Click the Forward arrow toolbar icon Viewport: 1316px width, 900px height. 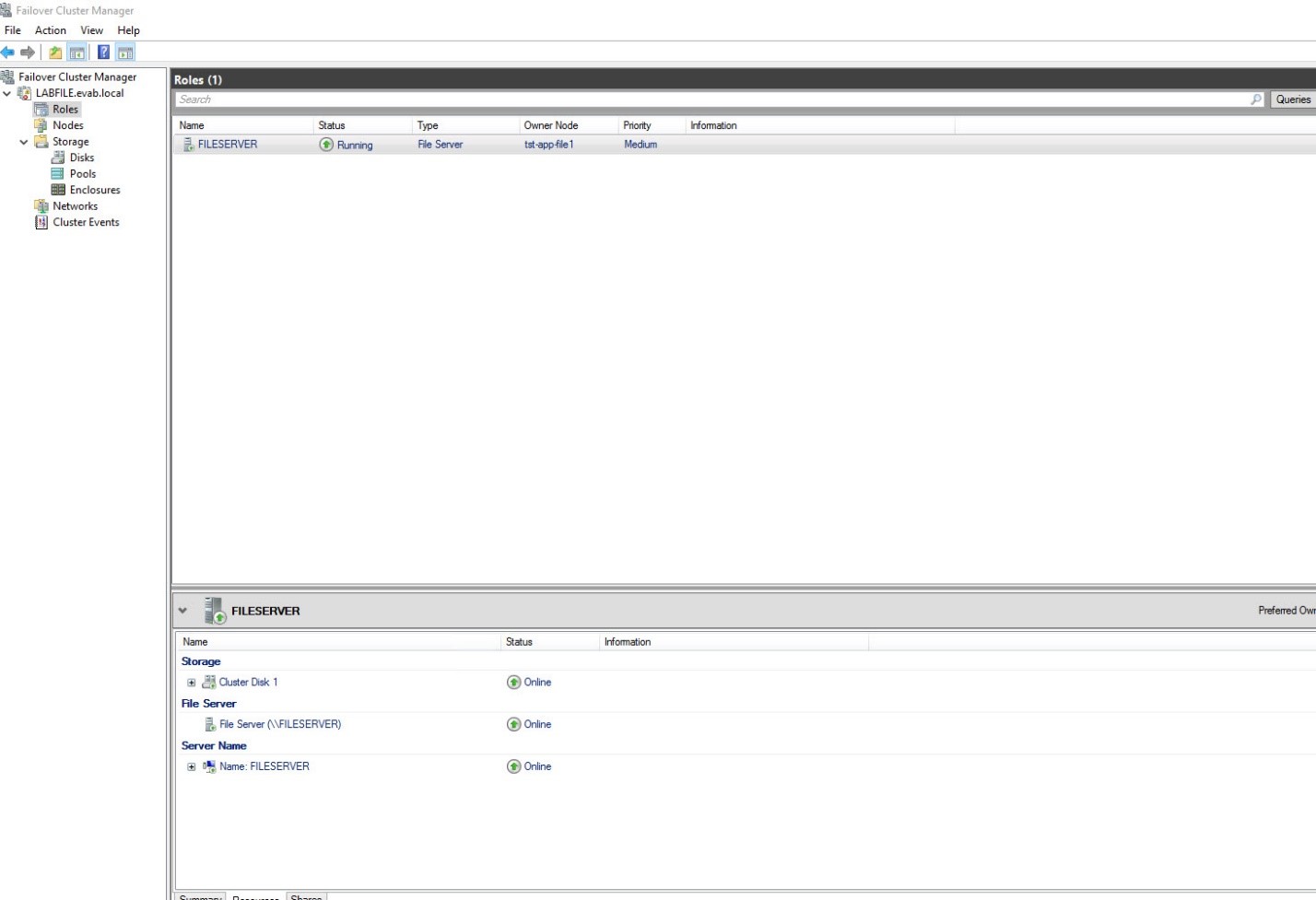[28, 53]
